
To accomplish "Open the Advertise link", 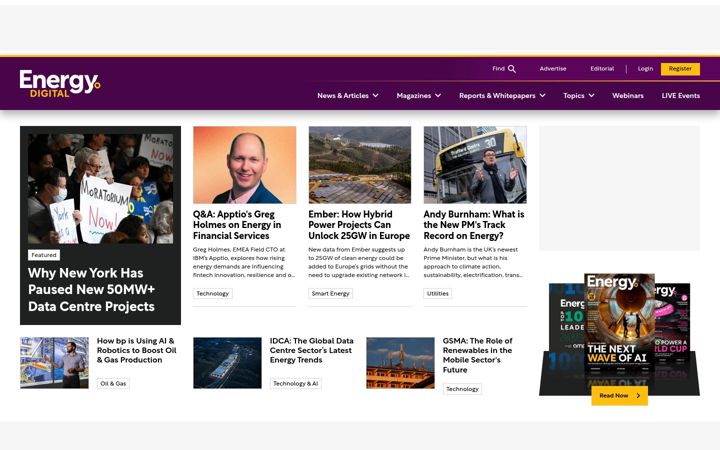I will point(553,68).
